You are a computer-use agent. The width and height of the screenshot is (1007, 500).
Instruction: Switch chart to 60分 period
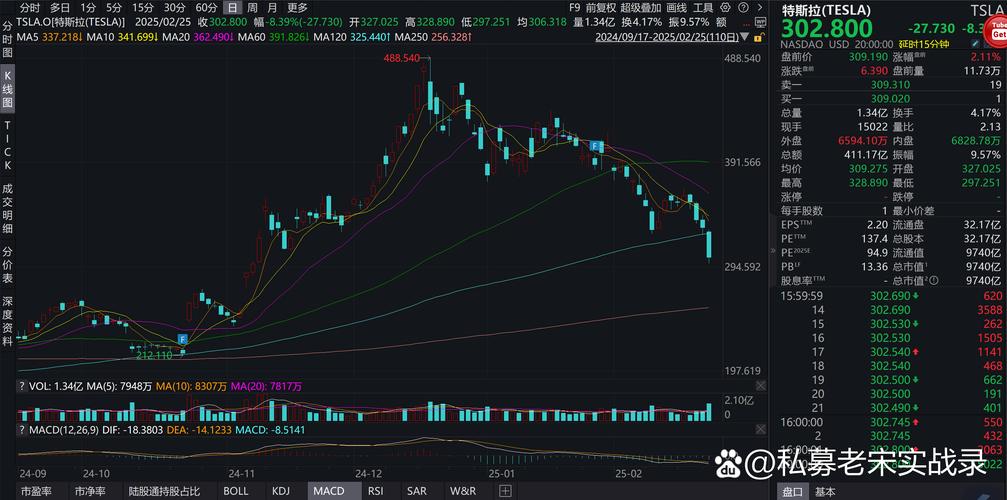coord(206,7)
